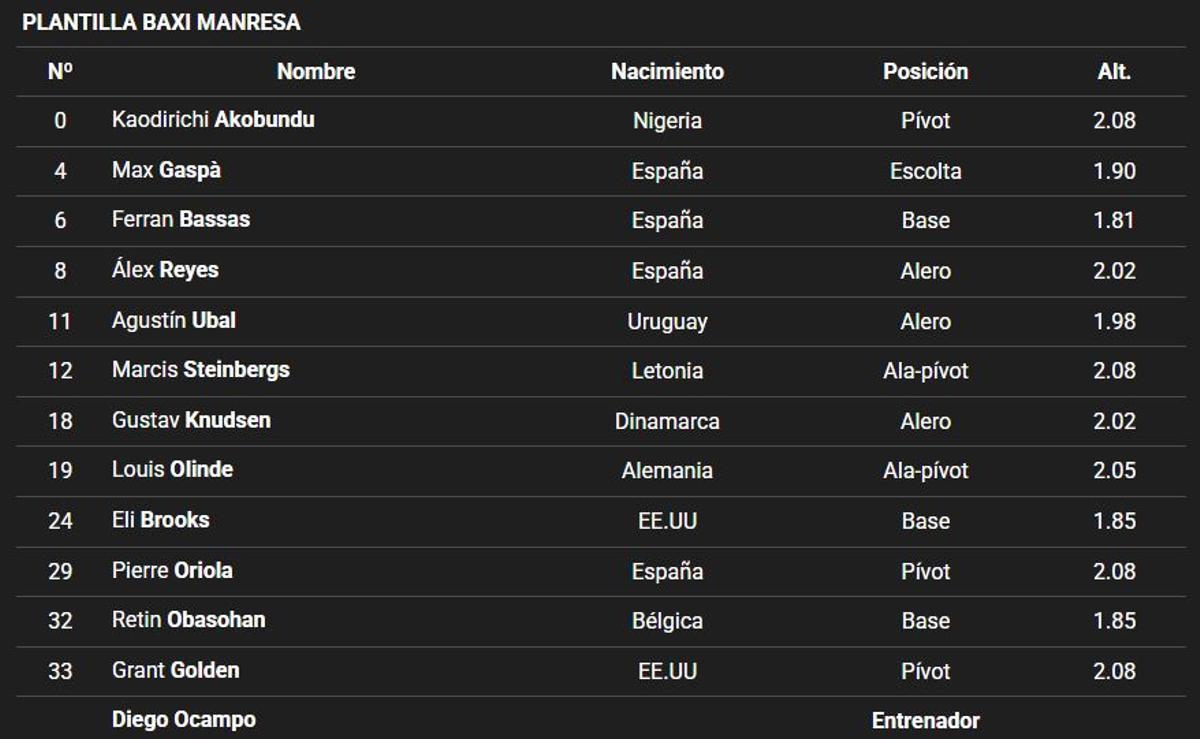Open Gustav Knudsen's row
The height and width of the screenshot is (739, 1200).
tap(191, 420)
